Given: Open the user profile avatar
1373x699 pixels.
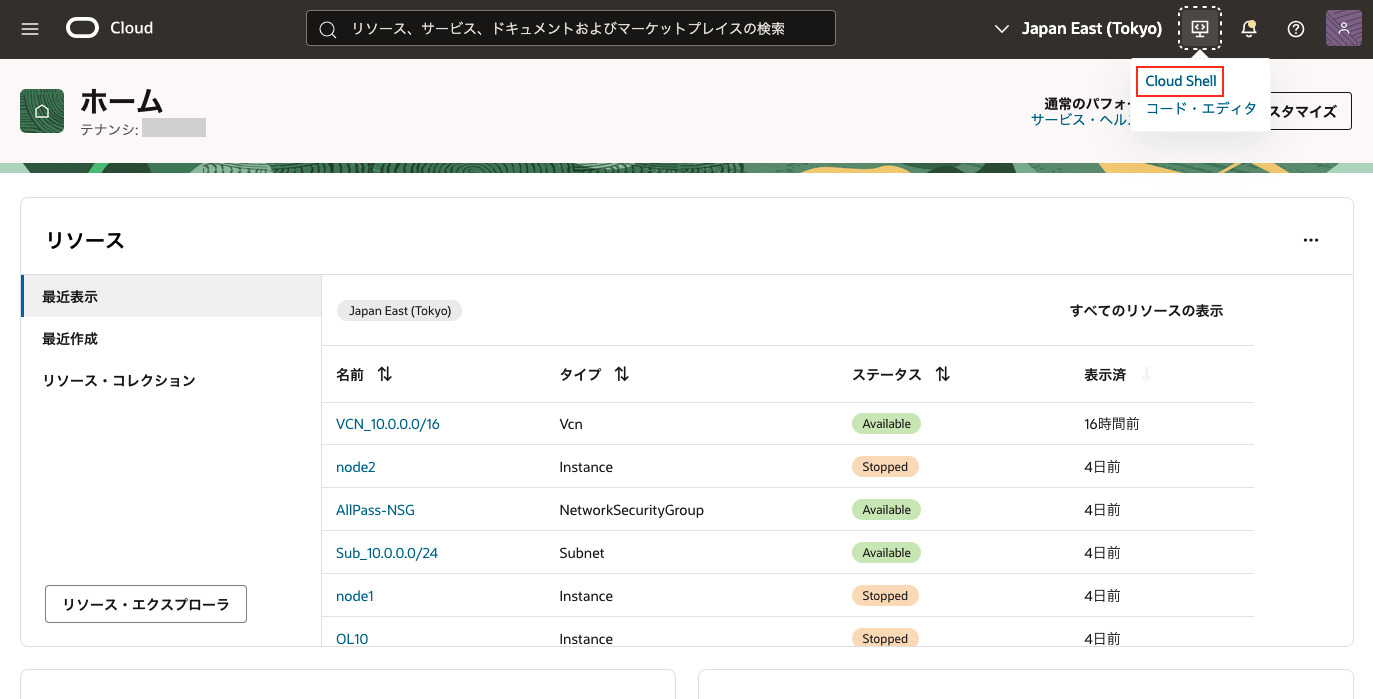Looking at the screenshot, I should [1343, 28].
